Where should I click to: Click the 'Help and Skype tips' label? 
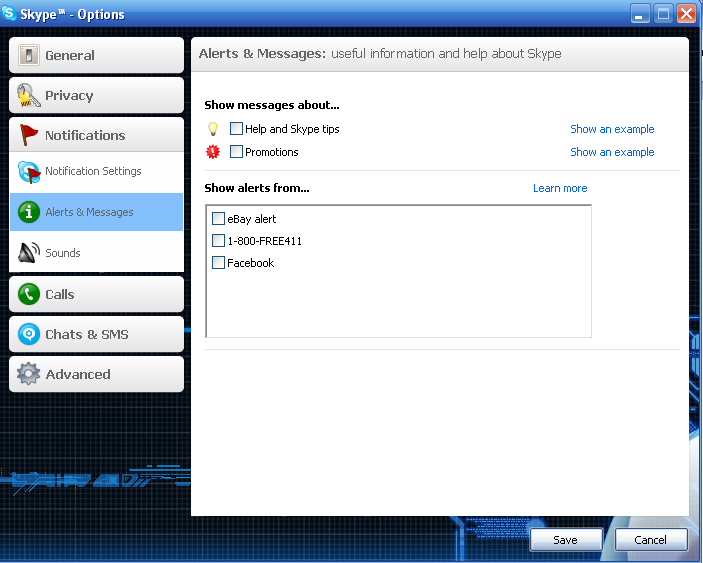pos(292,129)
